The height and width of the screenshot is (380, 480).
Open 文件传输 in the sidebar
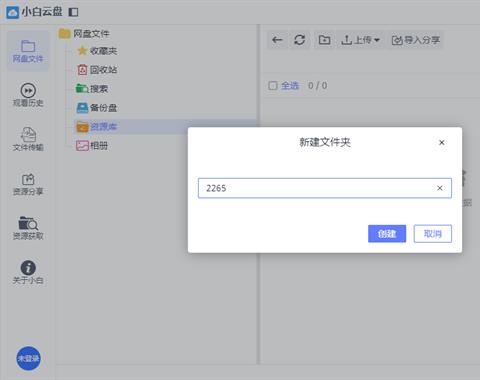(x=28, y=139)
